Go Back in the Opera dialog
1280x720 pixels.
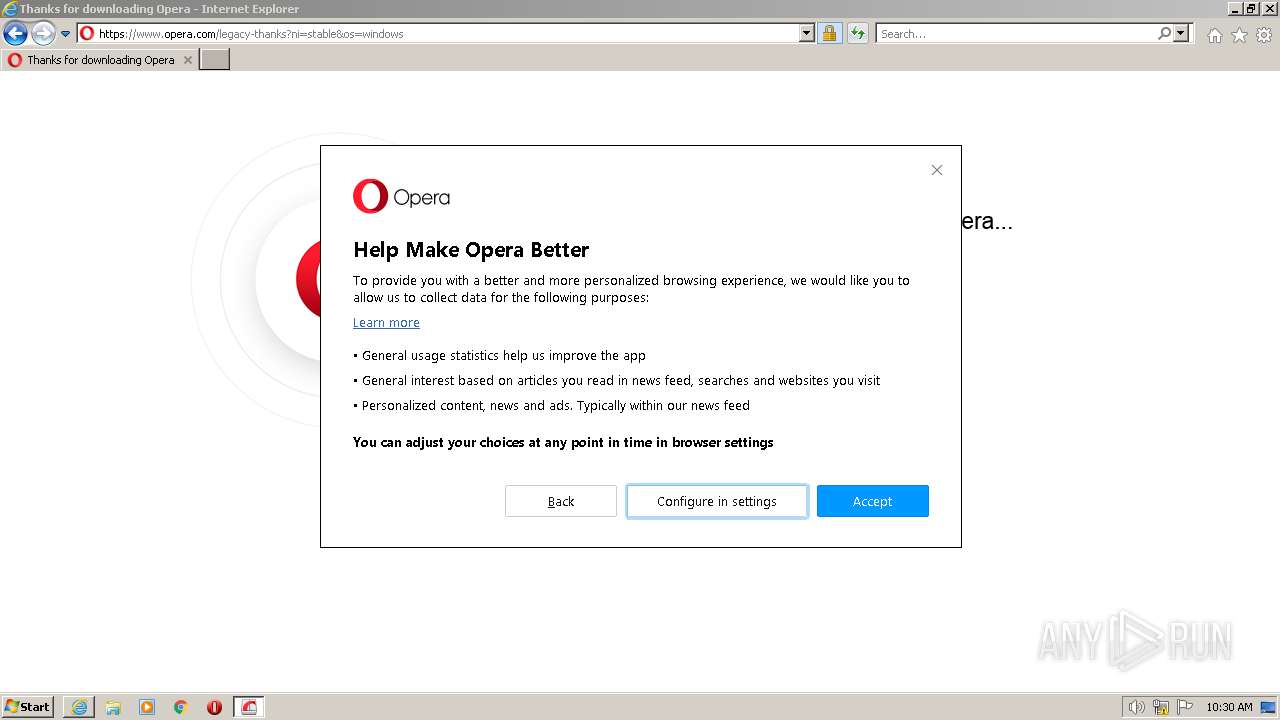pos(560,501)
